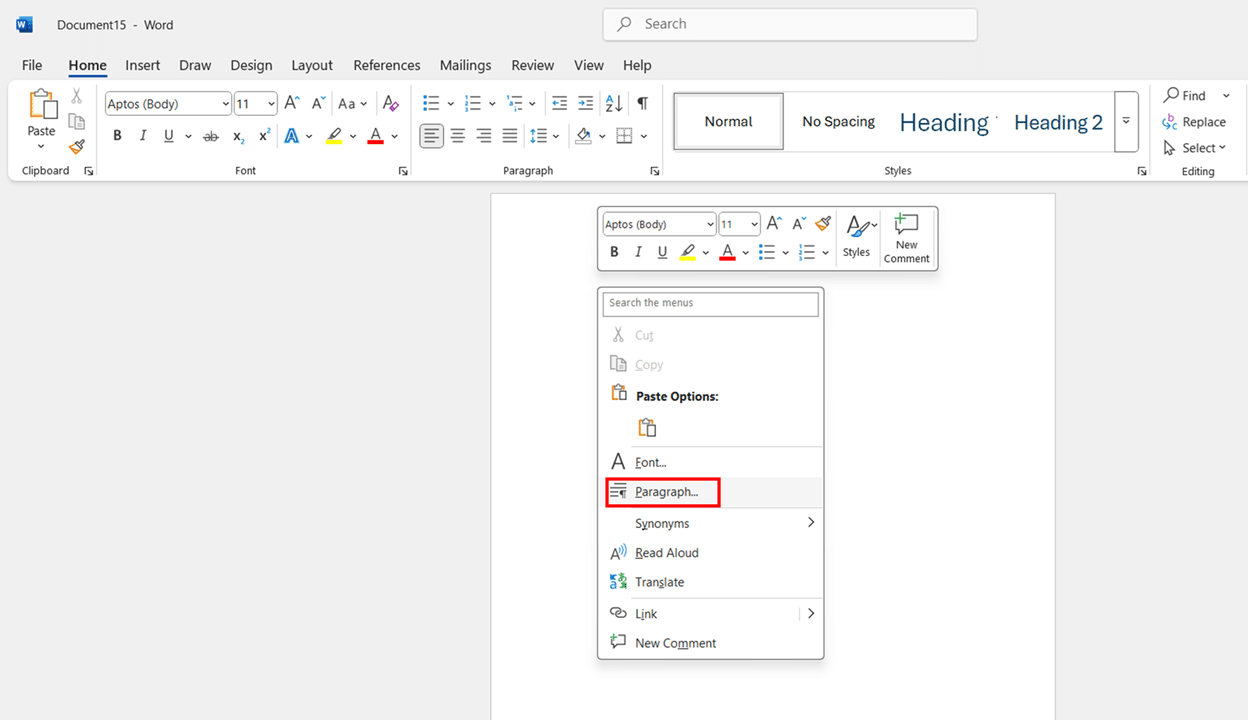1248x720 pixels.
Task: Open the File menu
Action: [32, 65]
